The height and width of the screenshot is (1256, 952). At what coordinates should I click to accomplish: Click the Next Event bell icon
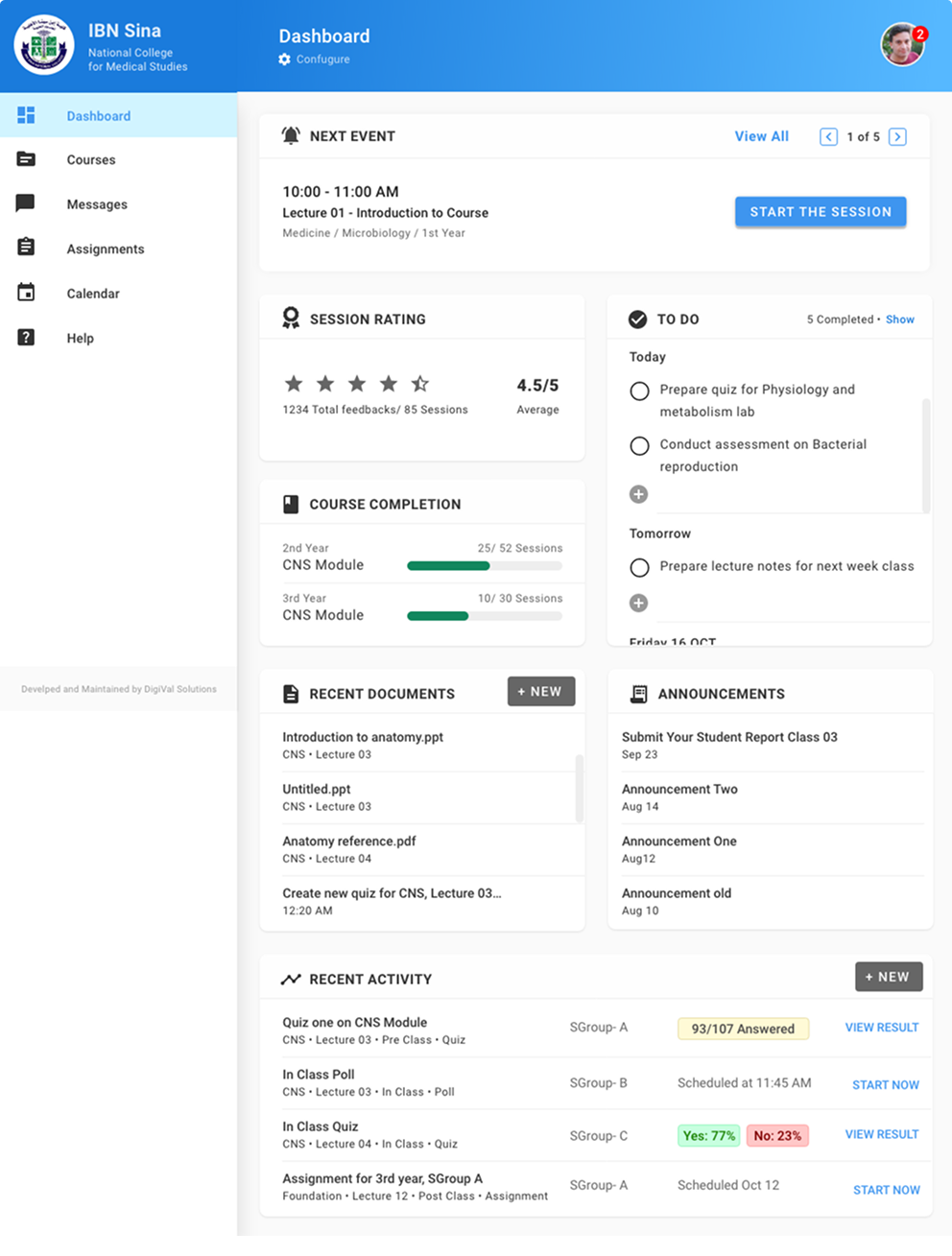point(291,135)
